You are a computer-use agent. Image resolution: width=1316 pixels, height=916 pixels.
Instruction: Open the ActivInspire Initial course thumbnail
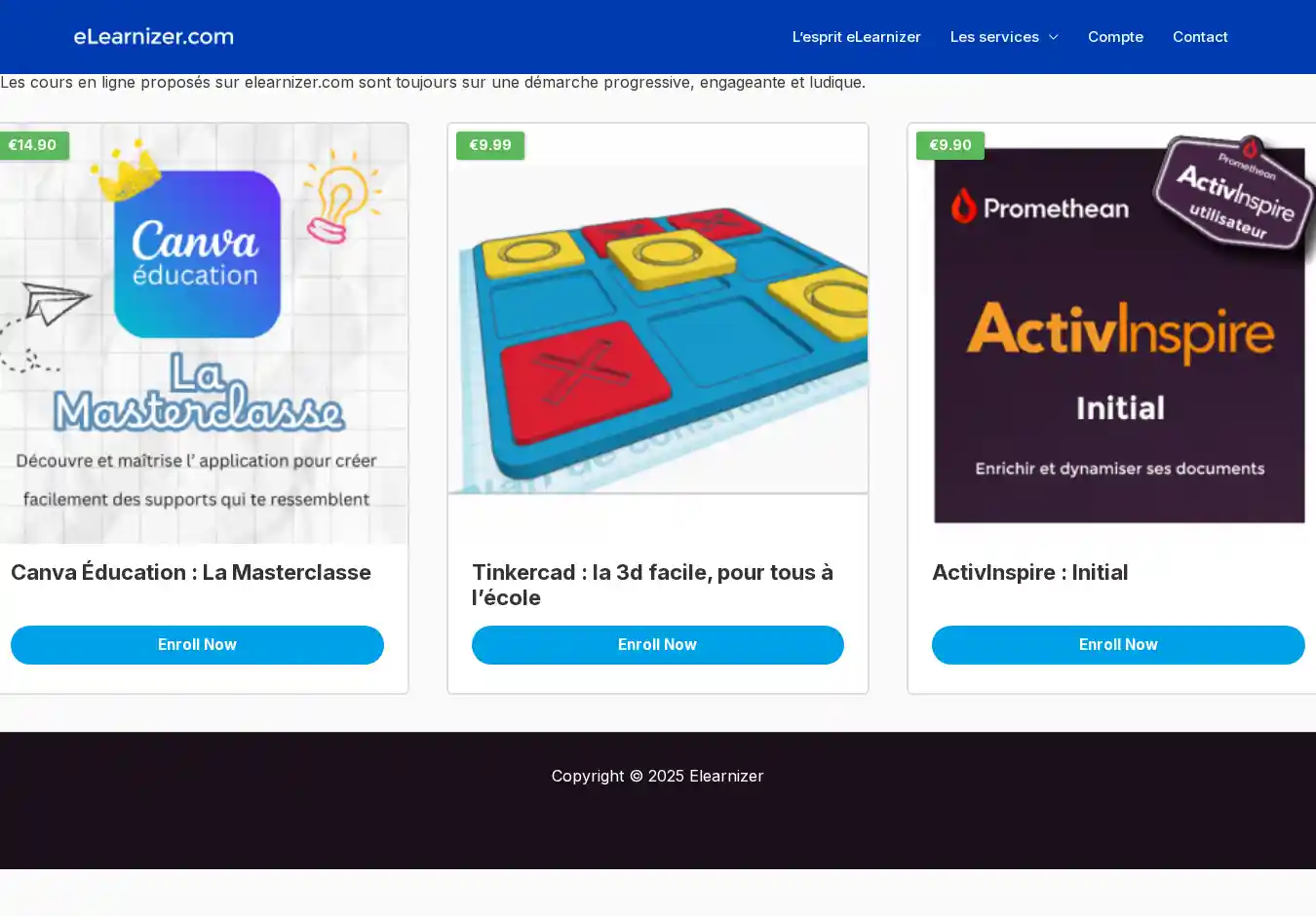pyautogui.click(x=1112, y=333)
